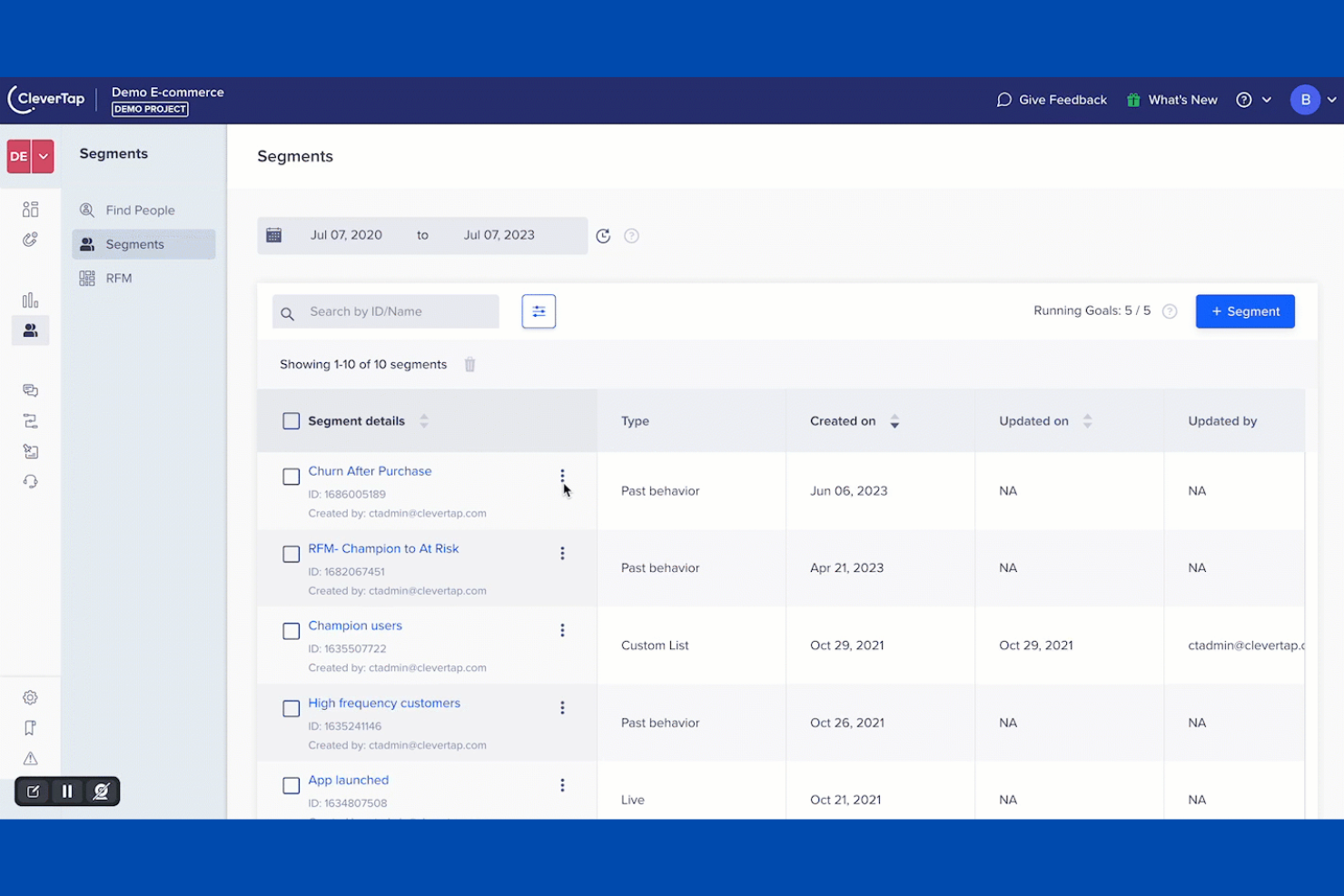Open the bookmark icon in left rail

[x=30, y=728]
